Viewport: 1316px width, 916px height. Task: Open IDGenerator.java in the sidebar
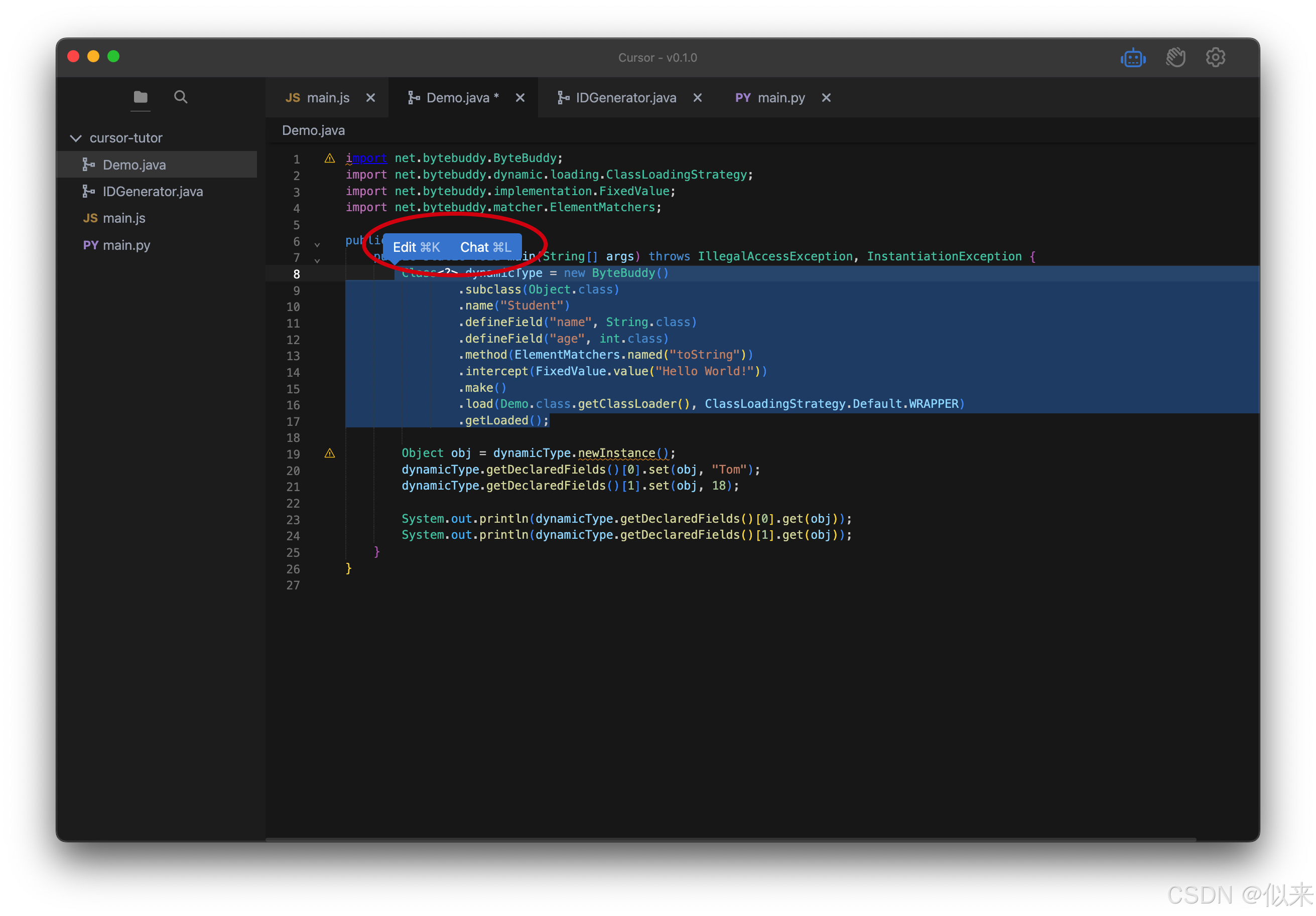pyautogui.click(x=153, y=191)
